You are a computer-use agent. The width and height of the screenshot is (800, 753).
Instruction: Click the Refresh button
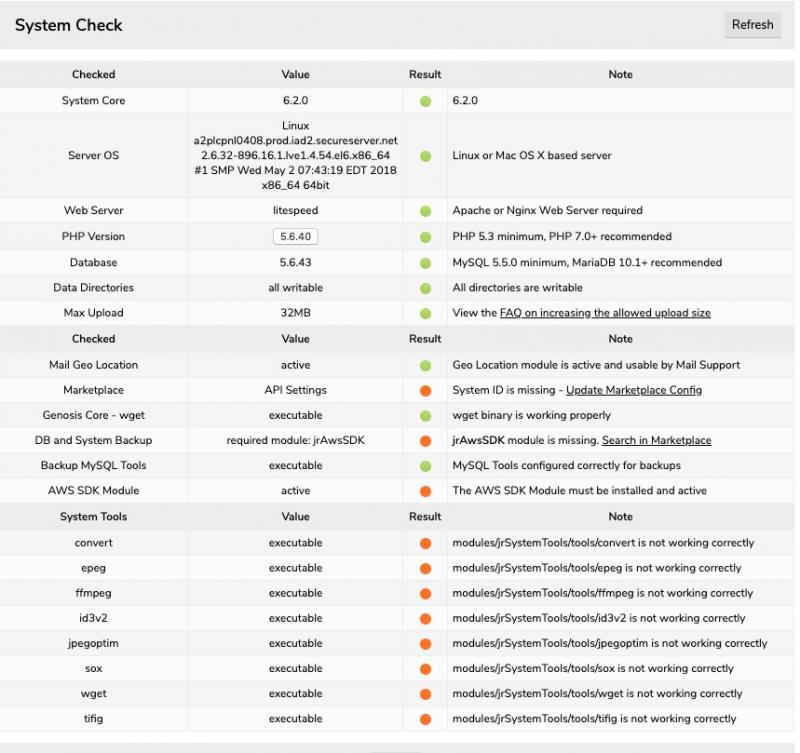752,25
